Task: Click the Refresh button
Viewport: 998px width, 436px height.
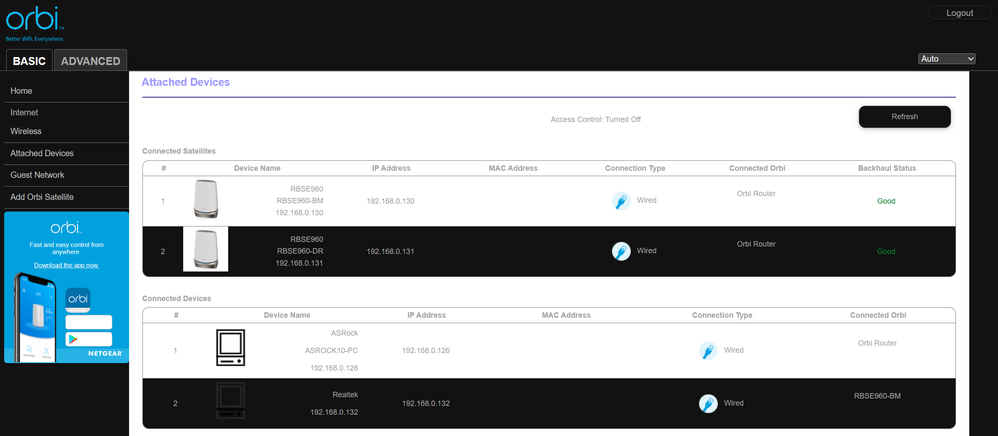Action: coord(904,116)
